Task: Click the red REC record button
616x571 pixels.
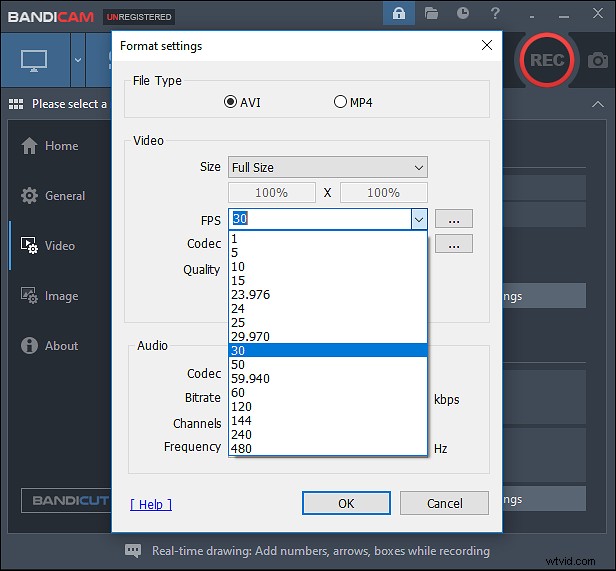Action: tap(547, 60)
